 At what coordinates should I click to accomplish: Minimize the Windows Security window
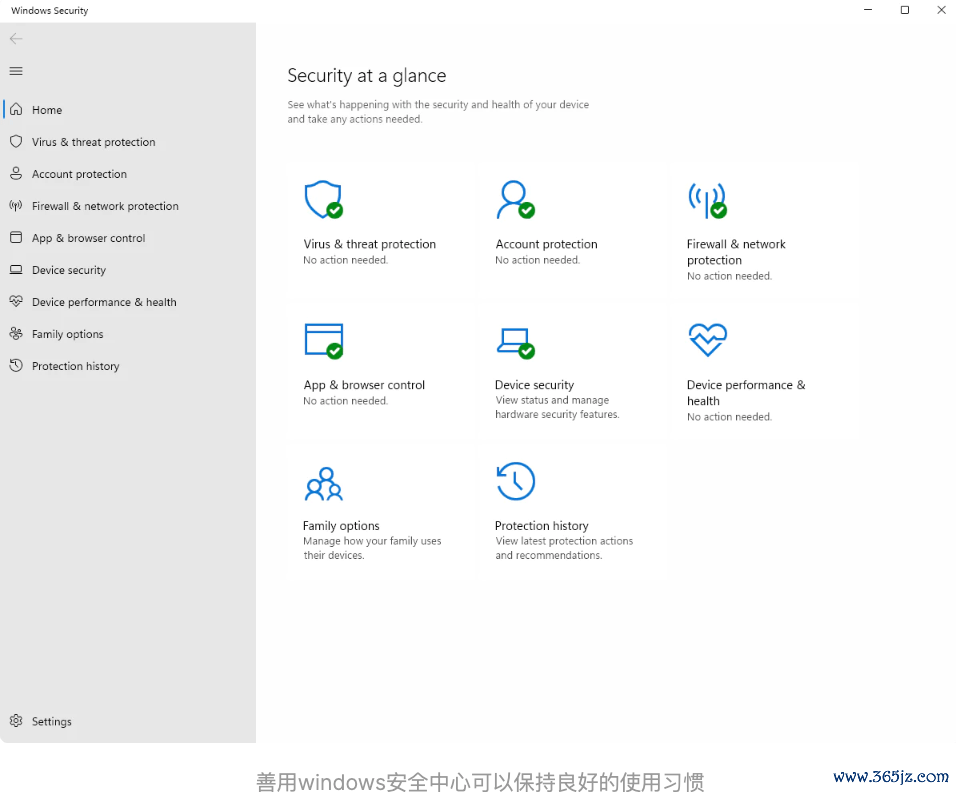point(868,10)
